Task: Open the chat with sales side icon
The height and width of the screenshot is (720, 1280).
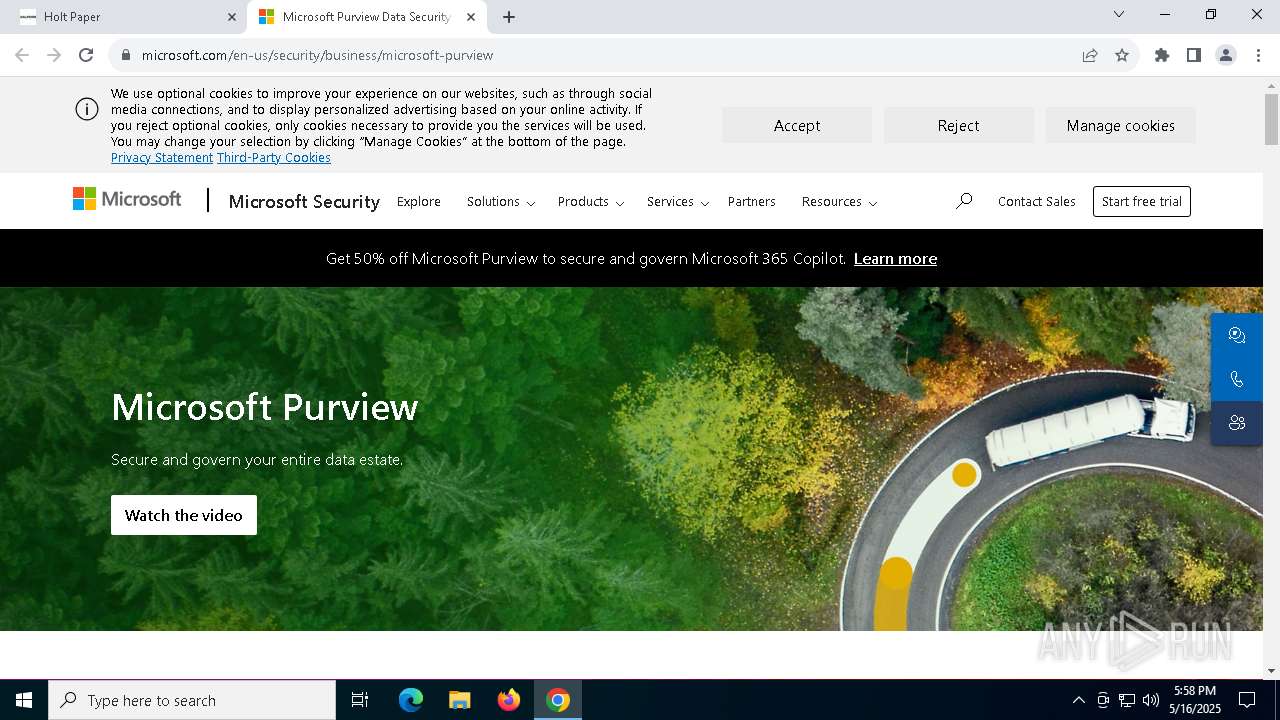Action: pyautogui.click(x=1237, y=335)
